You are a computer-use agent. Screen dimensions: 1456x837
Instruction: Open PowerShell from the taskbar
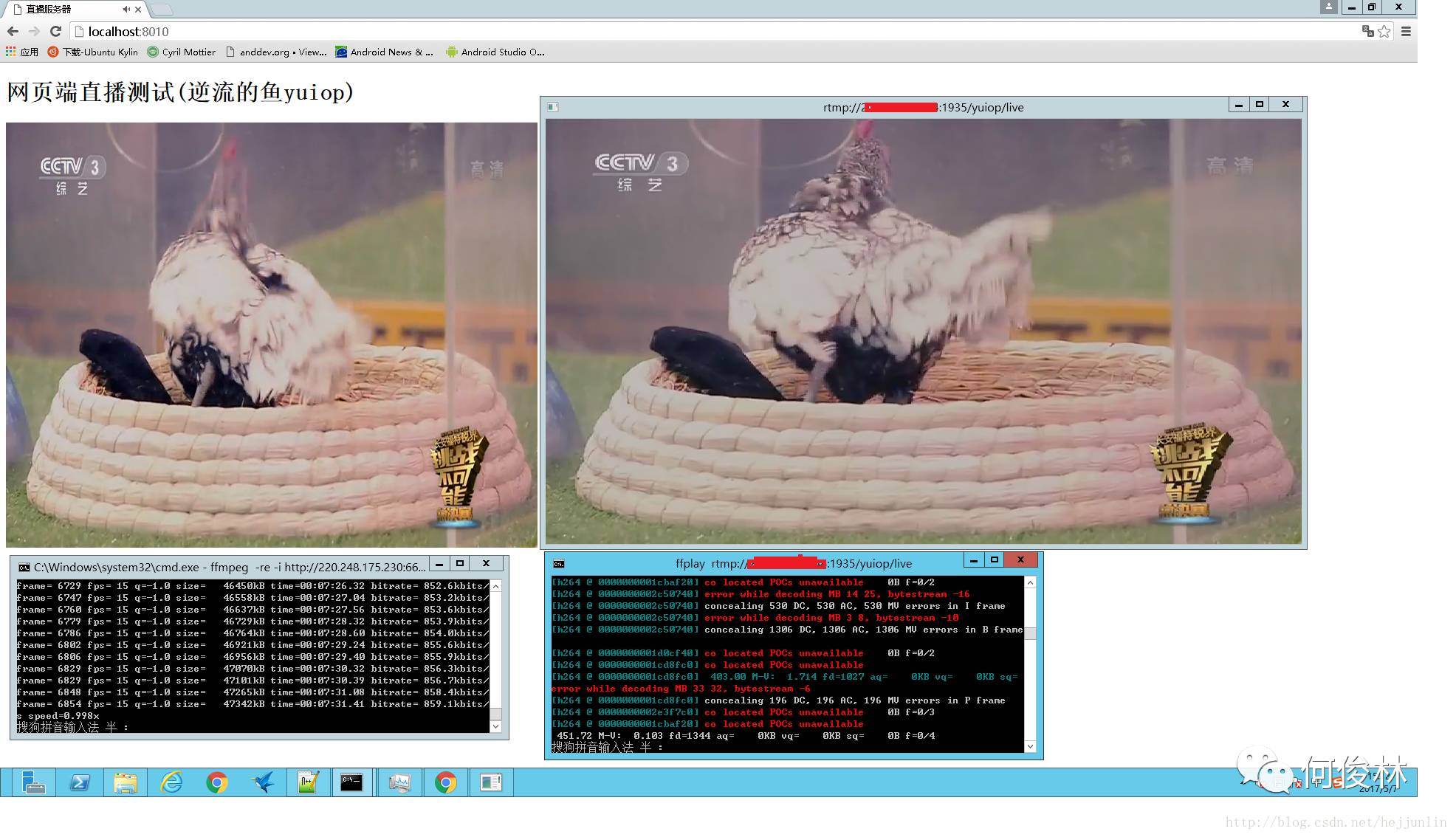click(80, 782)
